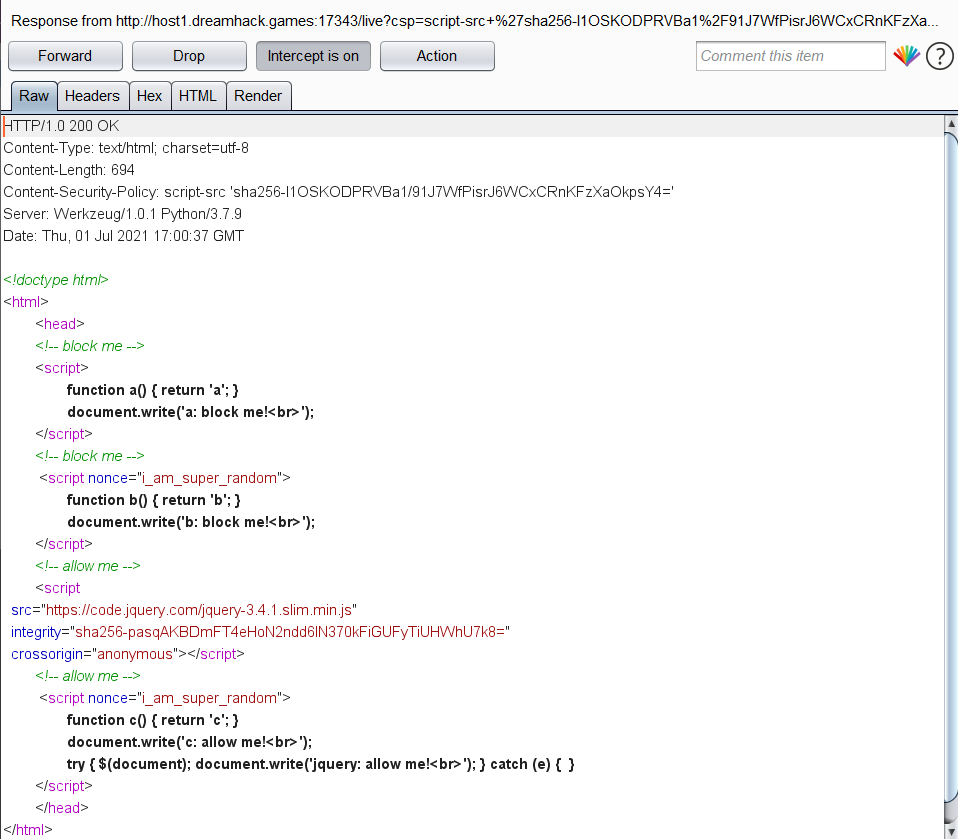Click the document.write 'a: block me!' line
This screenshot has height=839, width=958.
click(191, 412)
